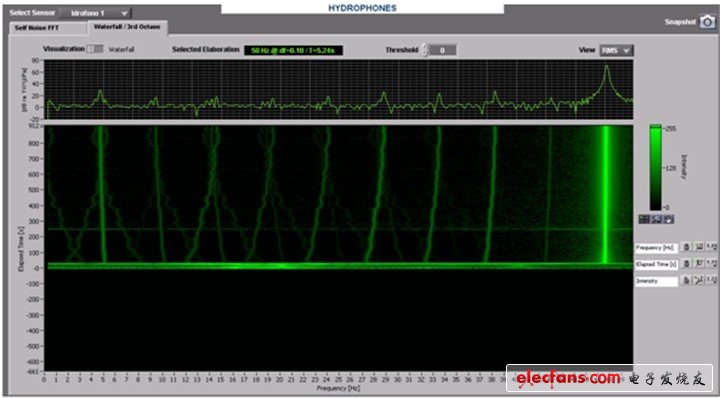Click autoscale-once button for Elapsed Time axis
720x398 pixels.
point(699,264)
